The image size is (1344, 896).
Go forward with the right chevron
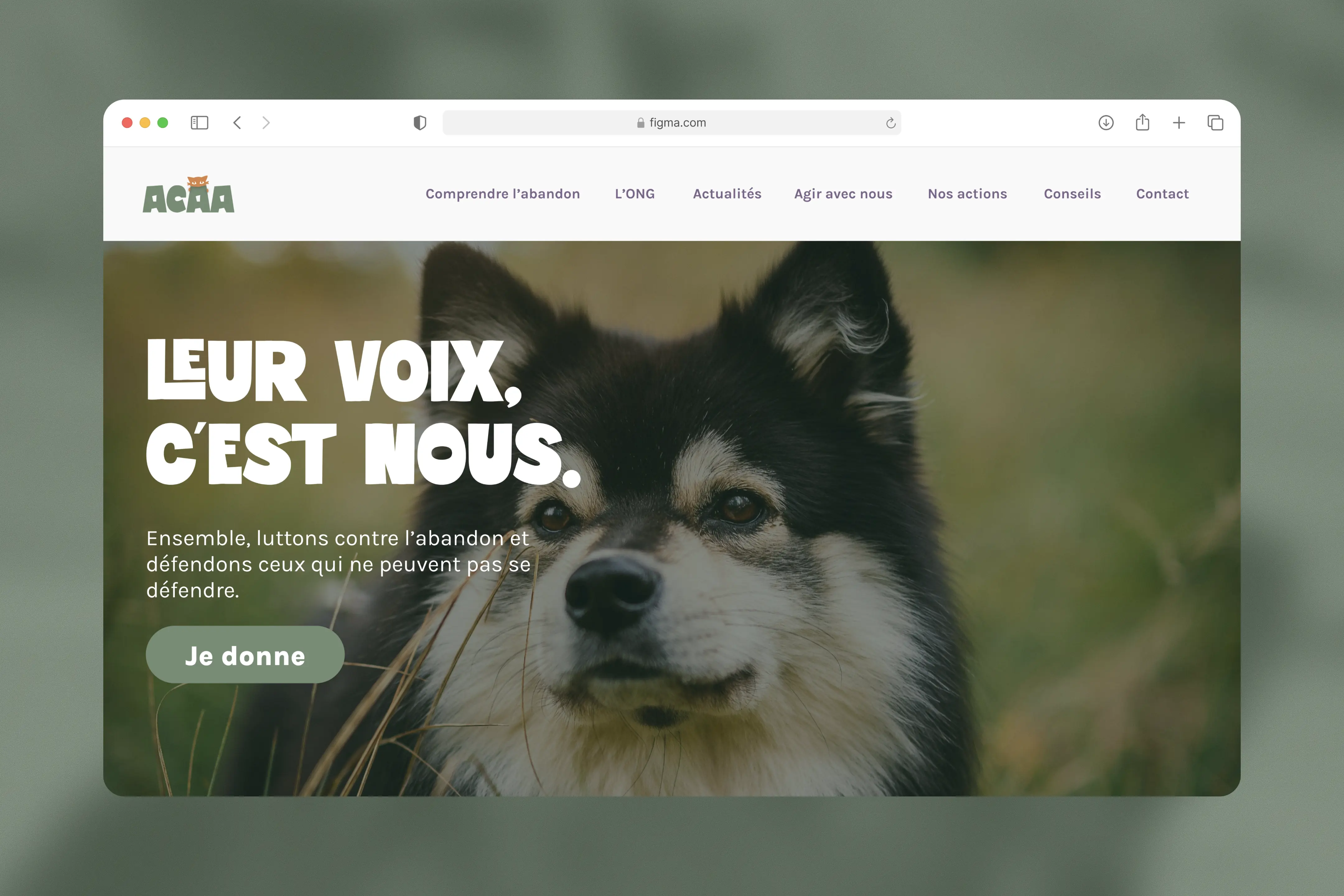coord(266,123)
